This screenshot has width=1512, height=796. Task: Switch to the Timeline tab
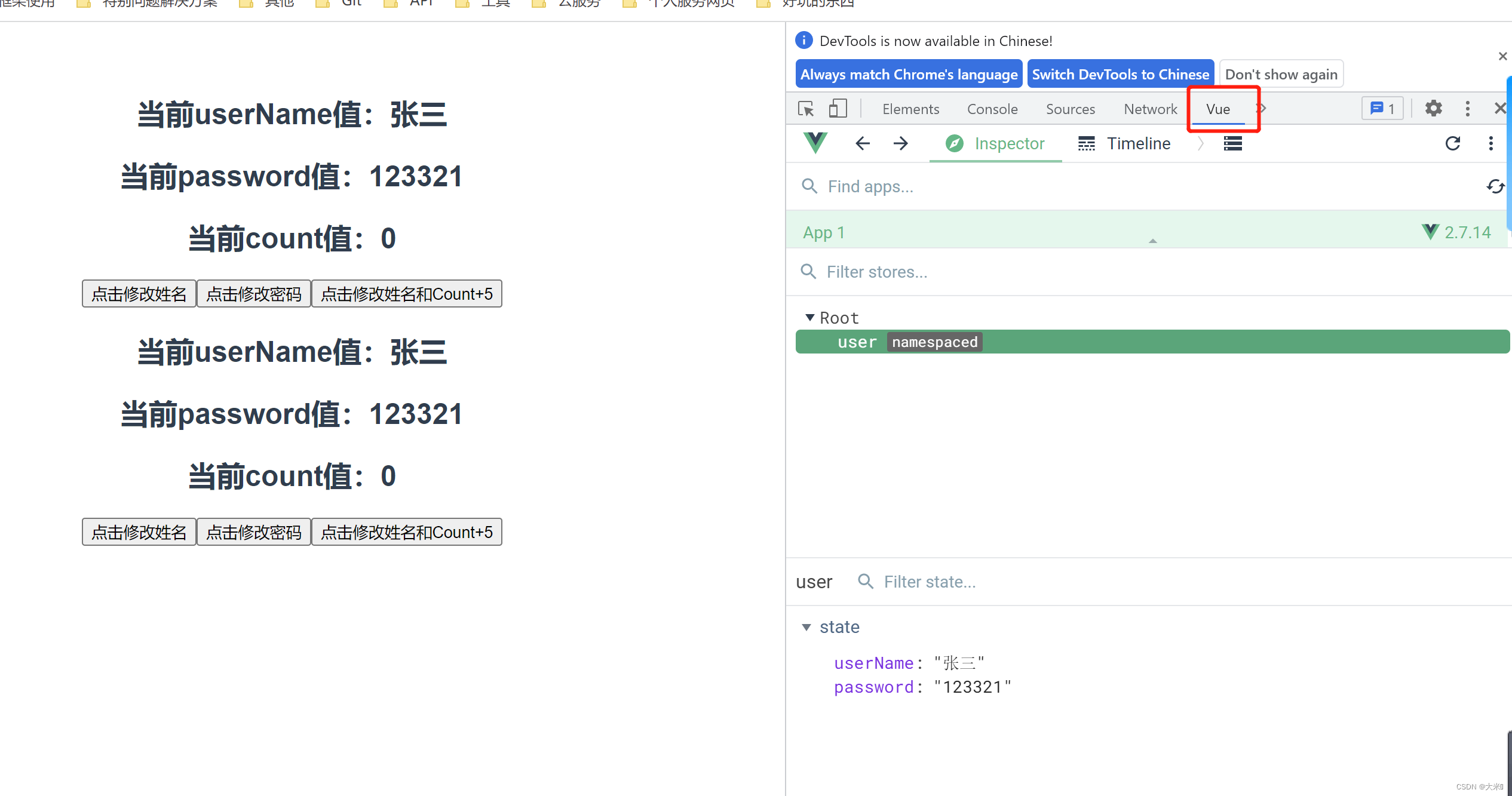tap(1124, 144)
